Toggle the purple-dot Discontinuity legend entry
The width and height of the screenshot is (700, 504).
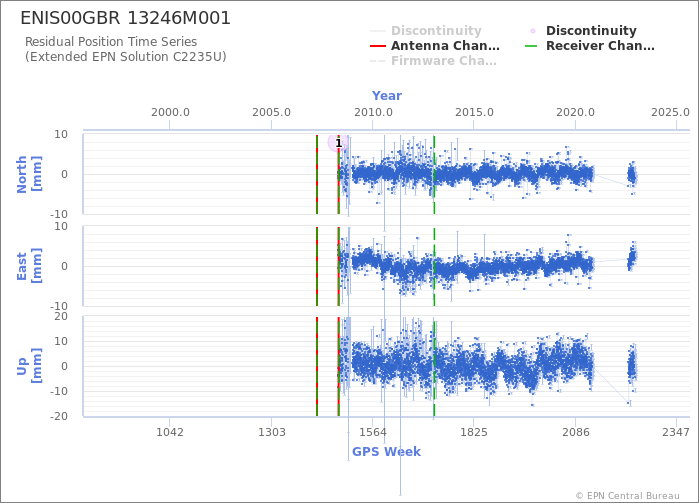point(582,30)
